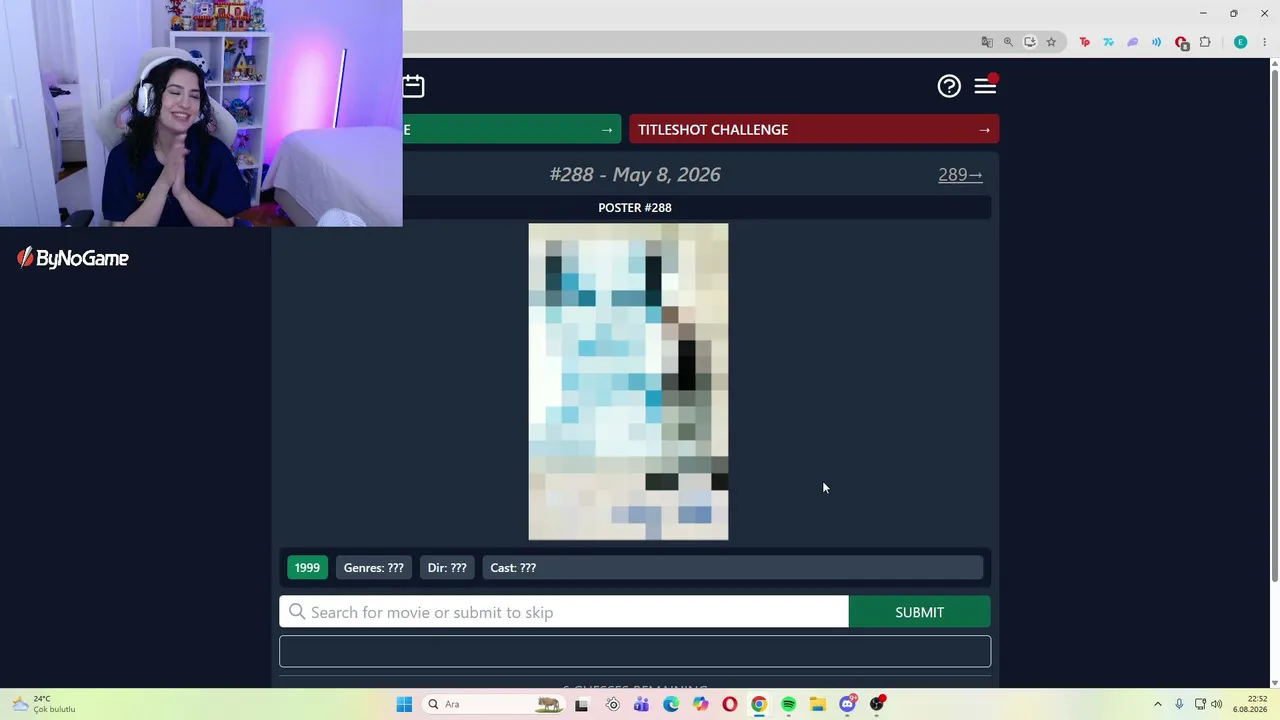Click the movie search input field

(x=564, y=612)
